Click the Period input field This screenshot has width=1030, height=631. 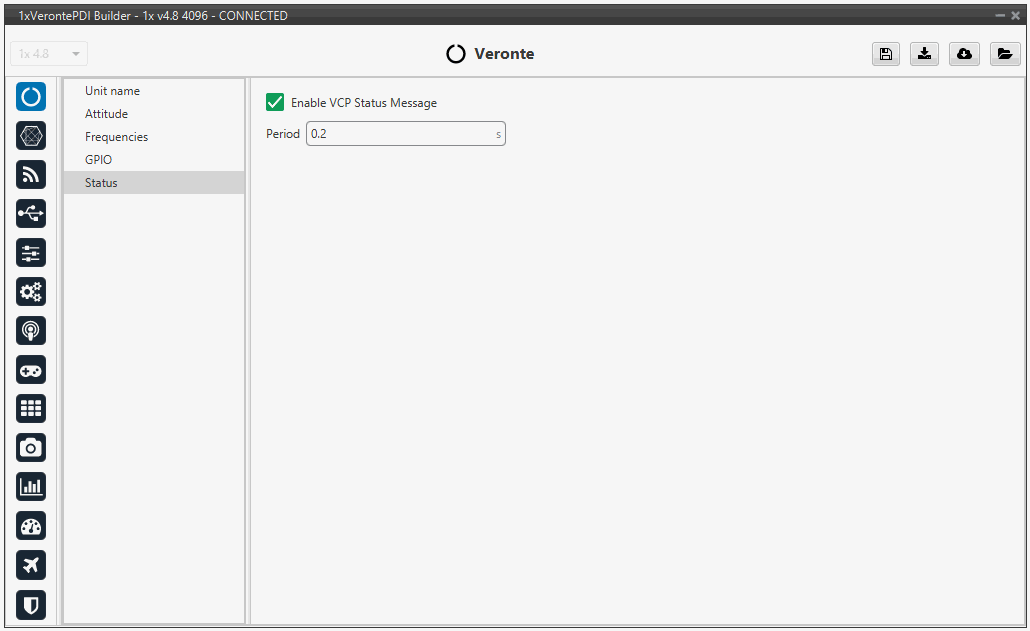coord(400,134)
